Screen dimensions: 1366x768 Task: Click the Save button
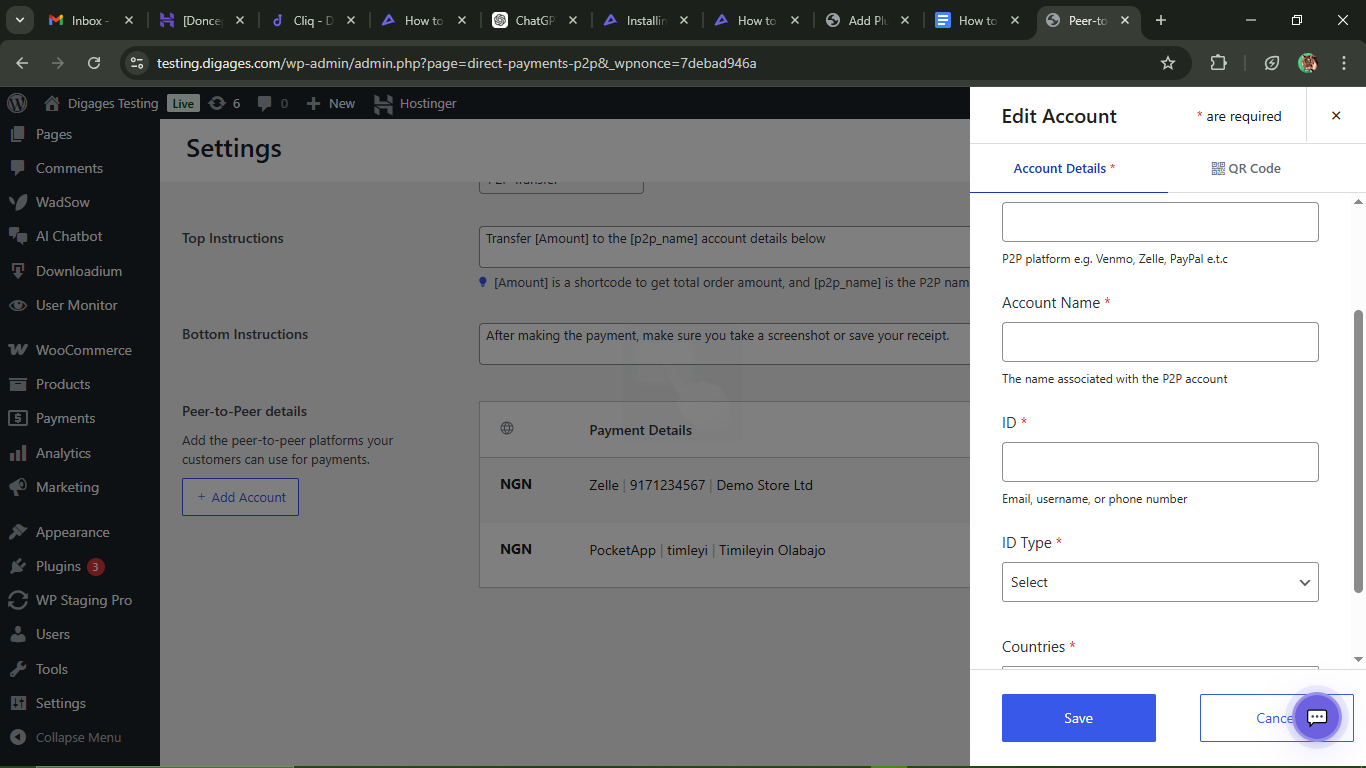1078,718
